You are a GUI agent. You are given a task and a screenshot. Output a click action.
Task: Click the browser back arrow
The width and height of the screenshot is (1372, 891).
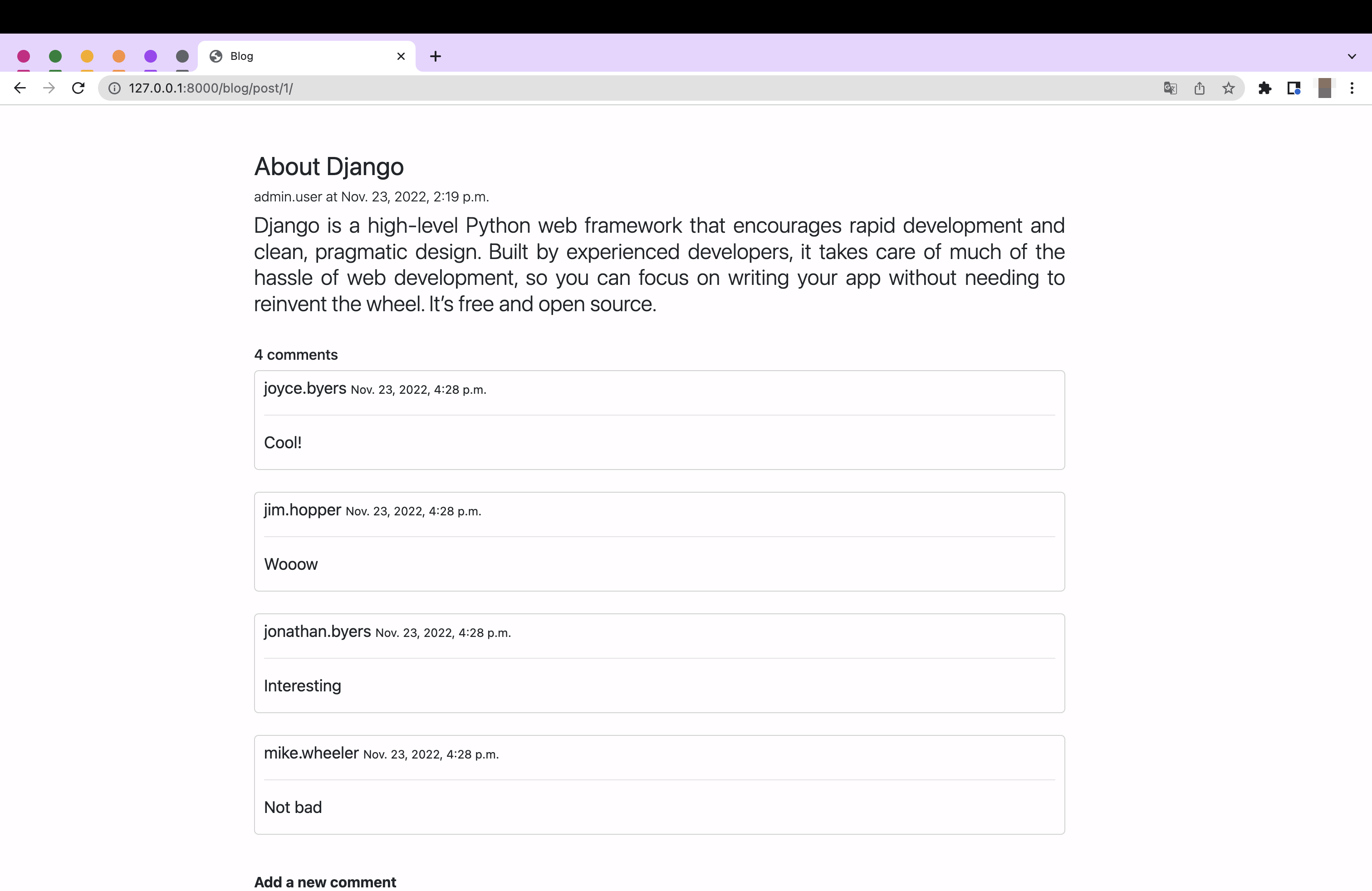coord(20,88)
